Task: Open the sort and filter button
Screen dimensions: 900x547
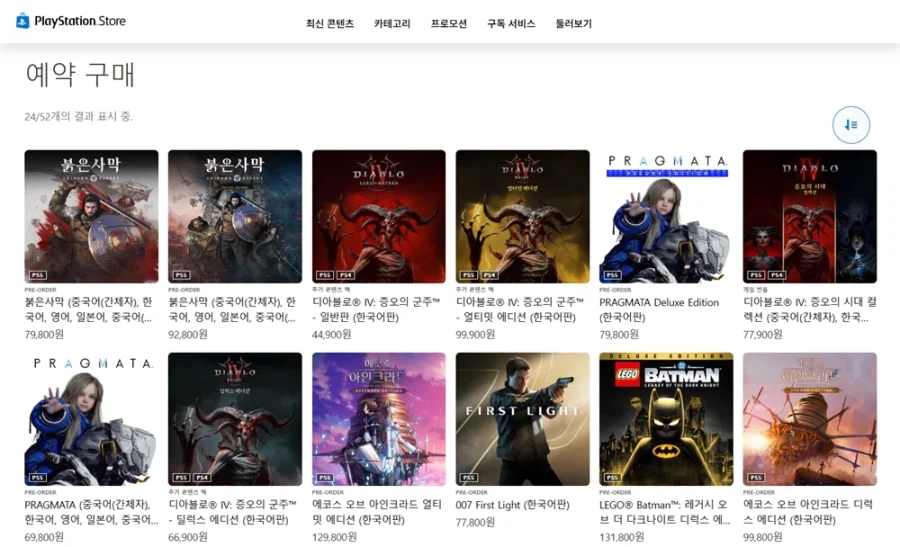Action: [x=851, y=125]
